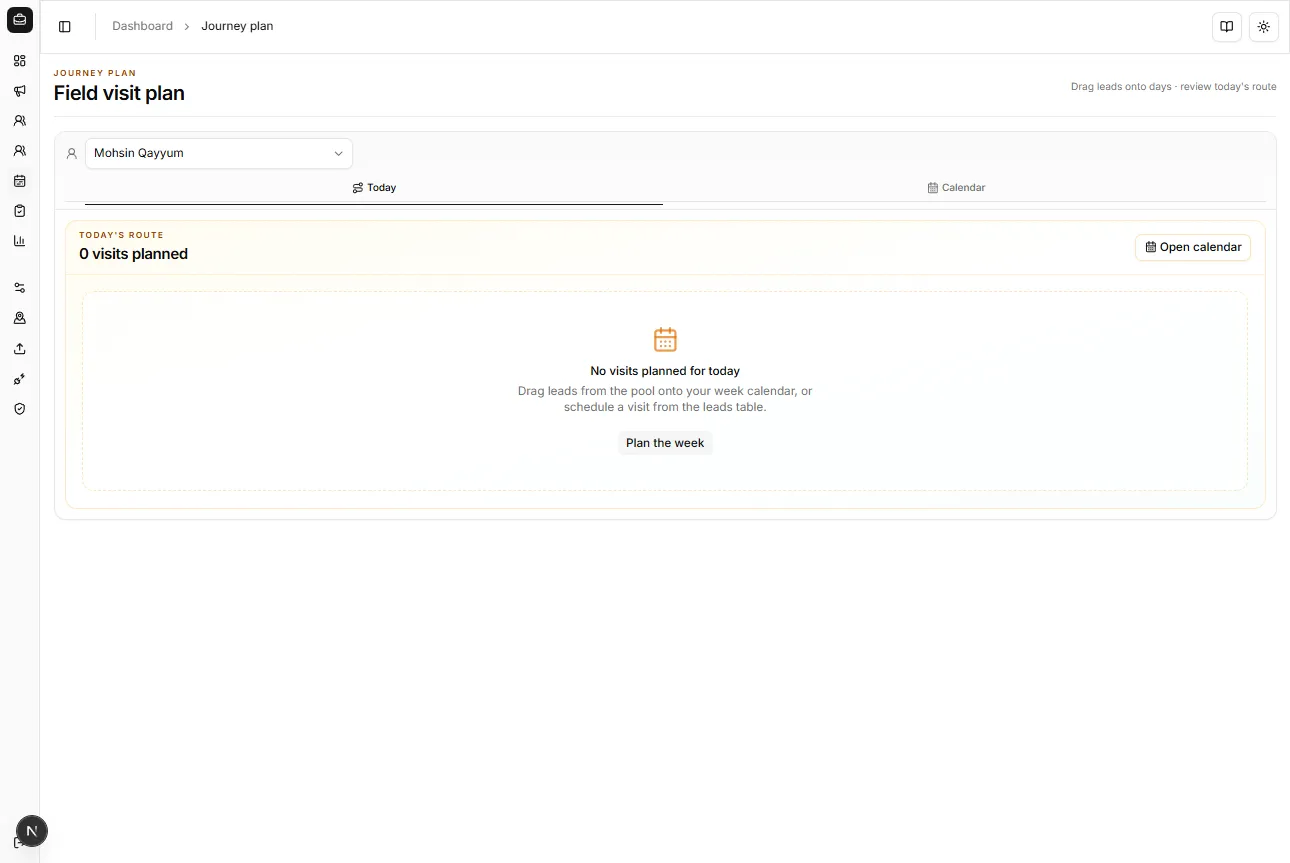Expand the Mohsin Qayyum user dropdown

click(219, 153)
